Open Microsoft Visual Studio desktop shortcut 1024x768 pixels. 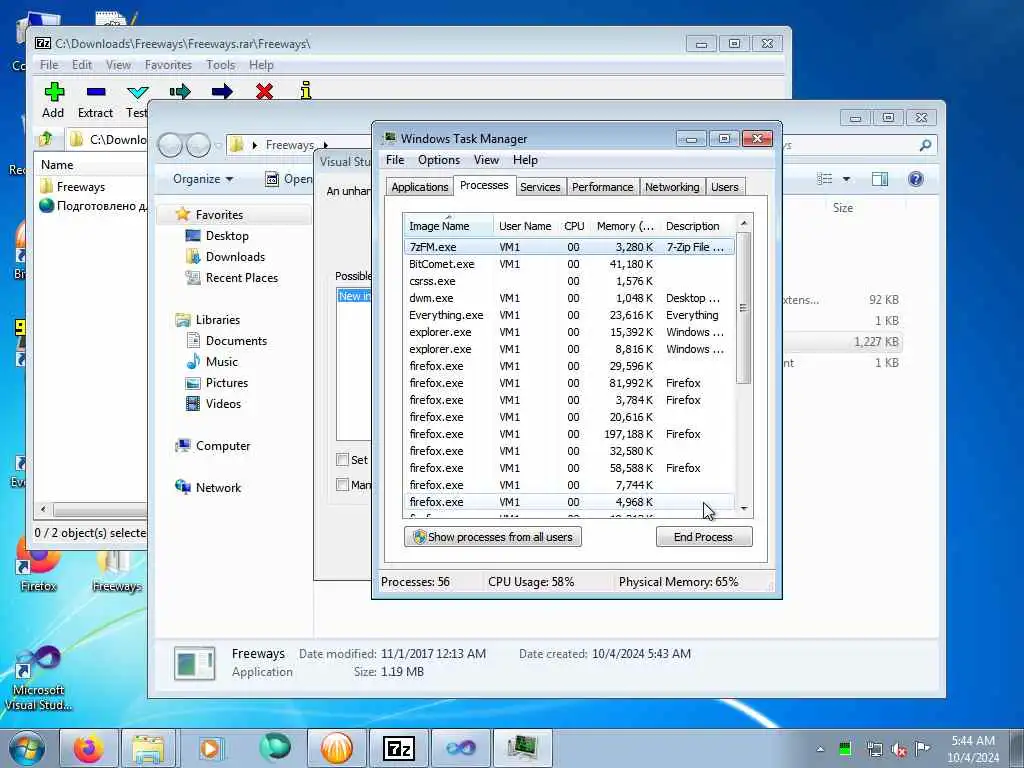(x=37, y=677)
